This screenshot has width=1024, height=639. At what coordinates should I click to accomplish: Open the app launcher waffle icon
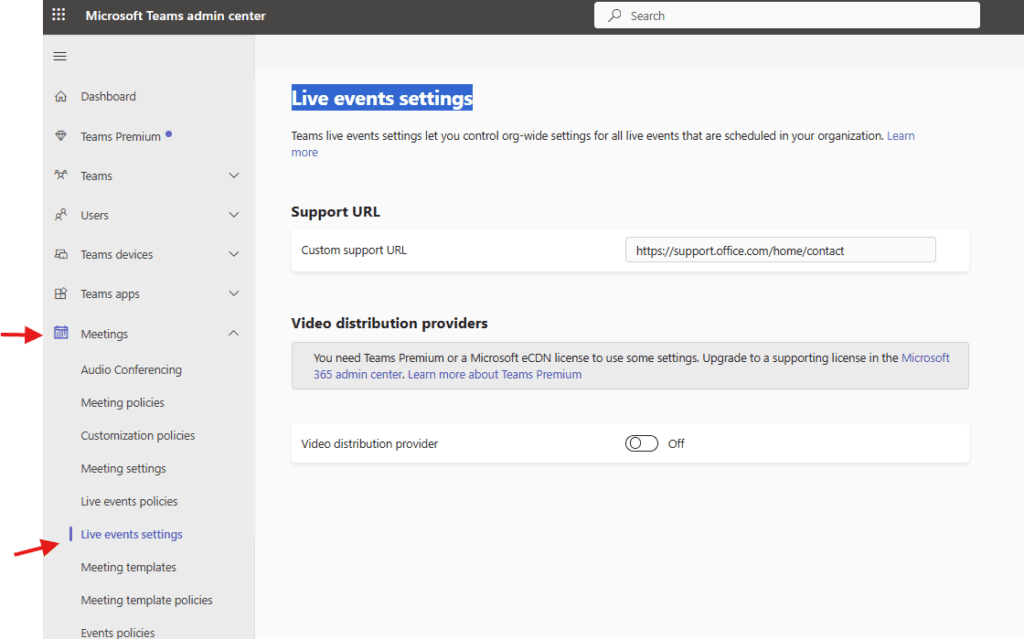59,16
